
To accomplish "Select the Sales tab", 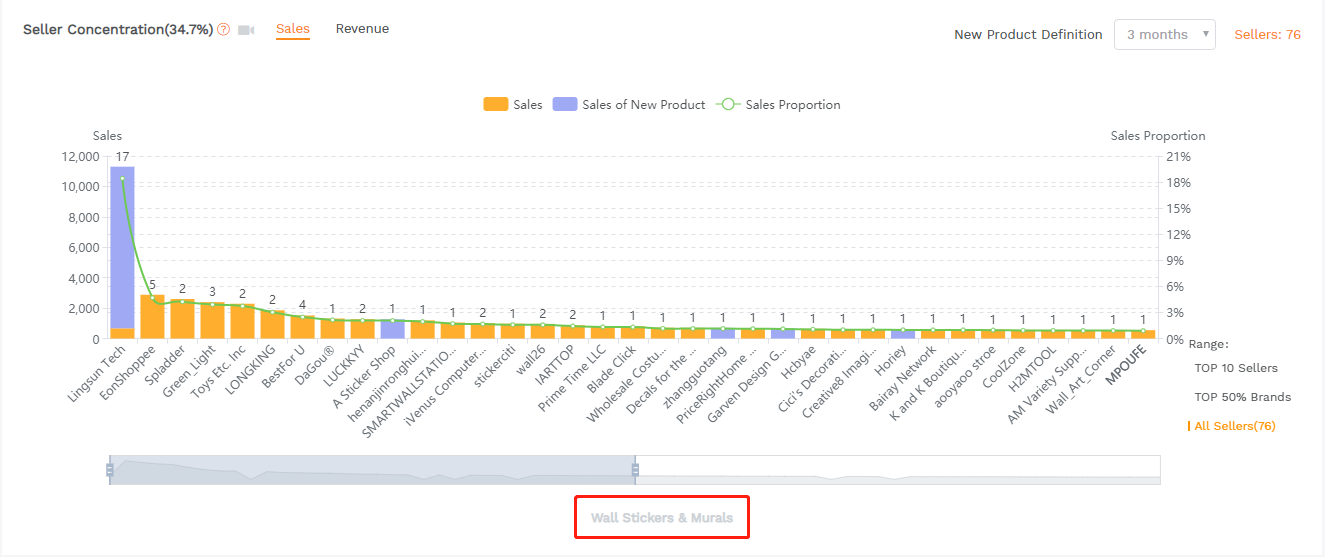I will pos(293,29).
